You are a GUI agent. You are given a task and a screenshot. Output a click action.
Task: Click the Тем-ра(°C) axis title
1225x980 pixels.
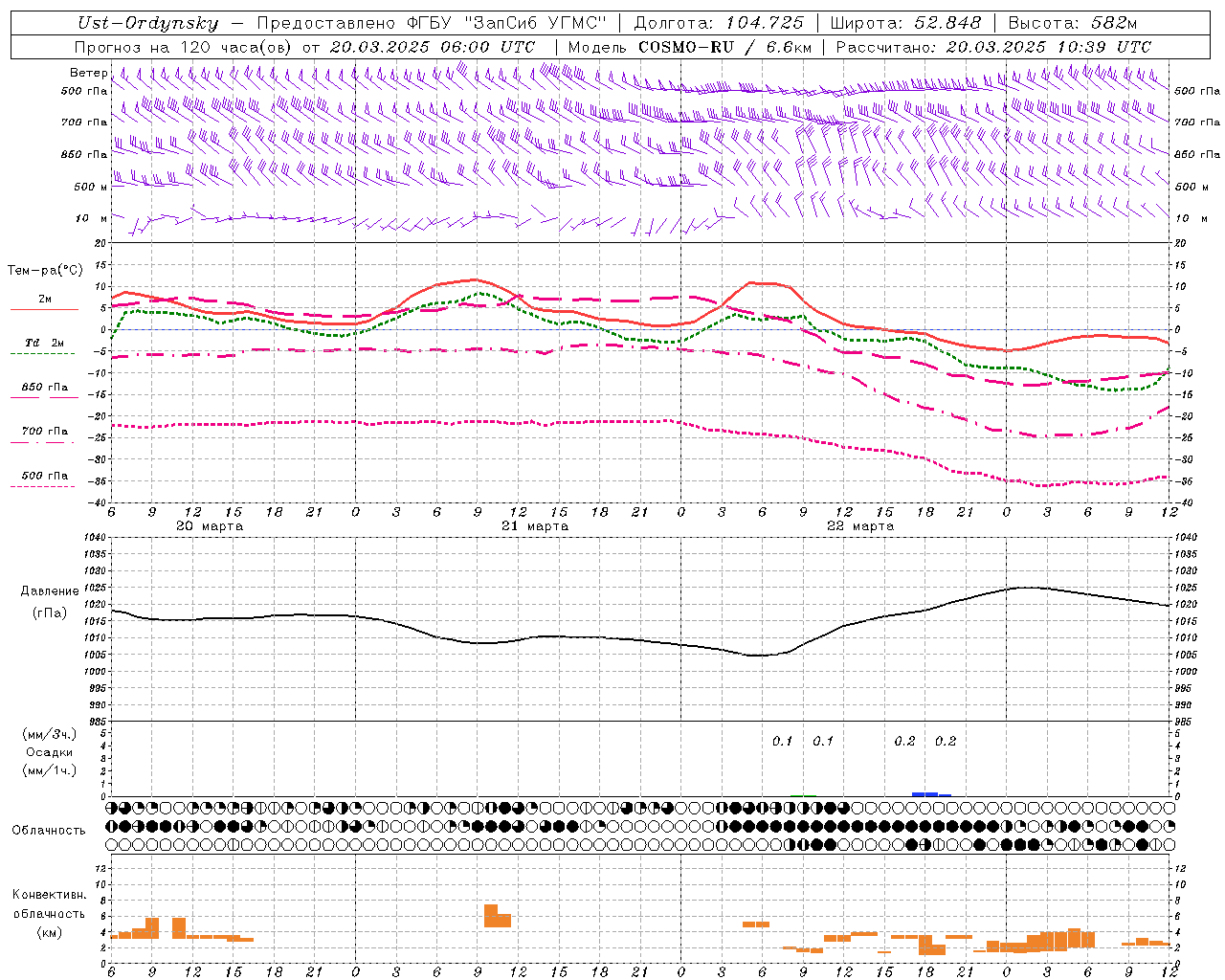point(45,271)
